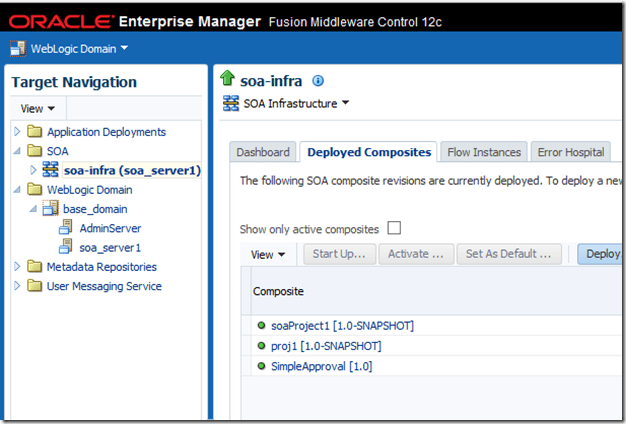Open soaProject1 [1.0-SNAPSHOT] composite link

(x=342, y=326)
